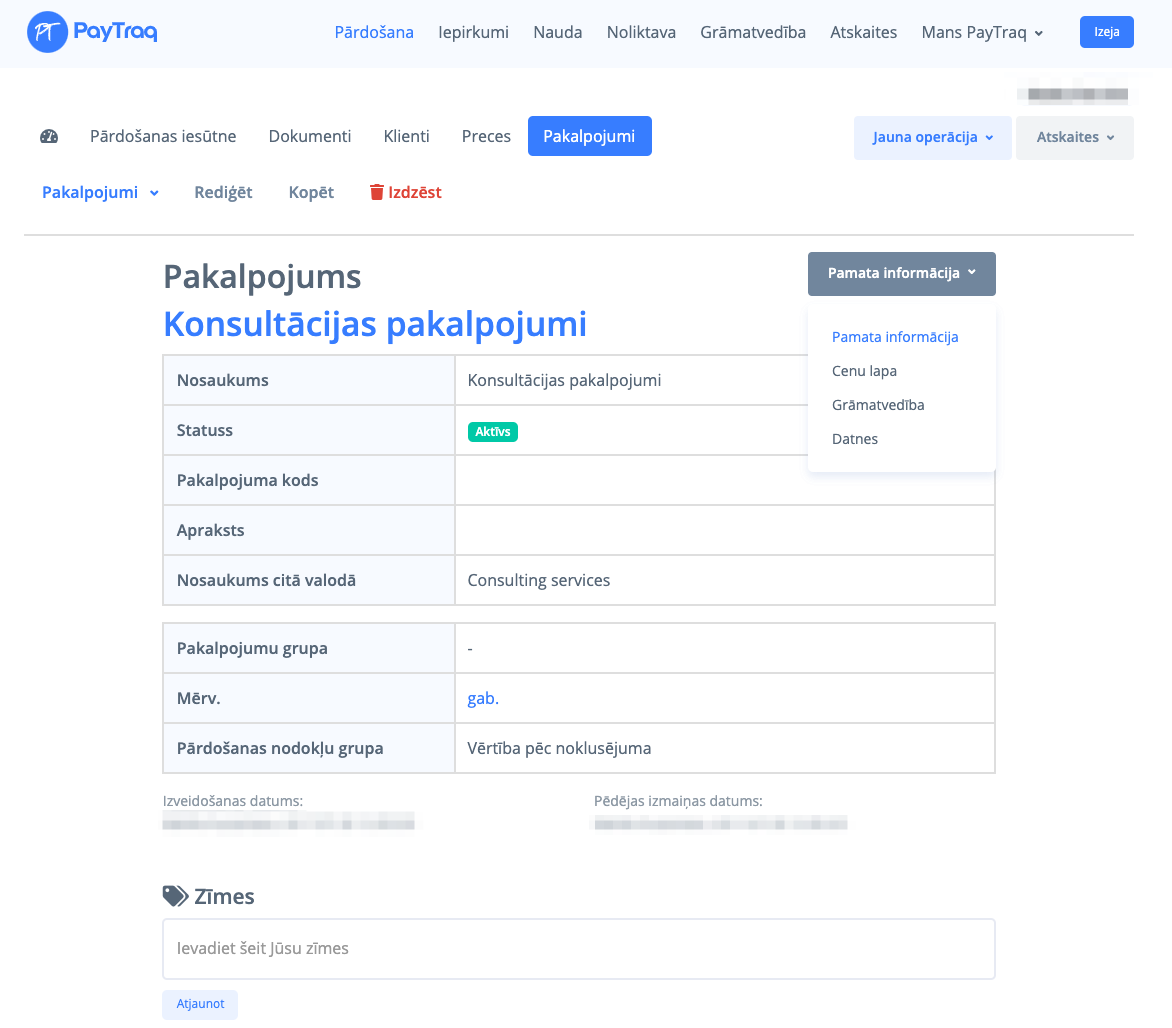This screenshot has width=1172, height=1028.
Task: Go to the Nauda section
Action: point(558,32)
